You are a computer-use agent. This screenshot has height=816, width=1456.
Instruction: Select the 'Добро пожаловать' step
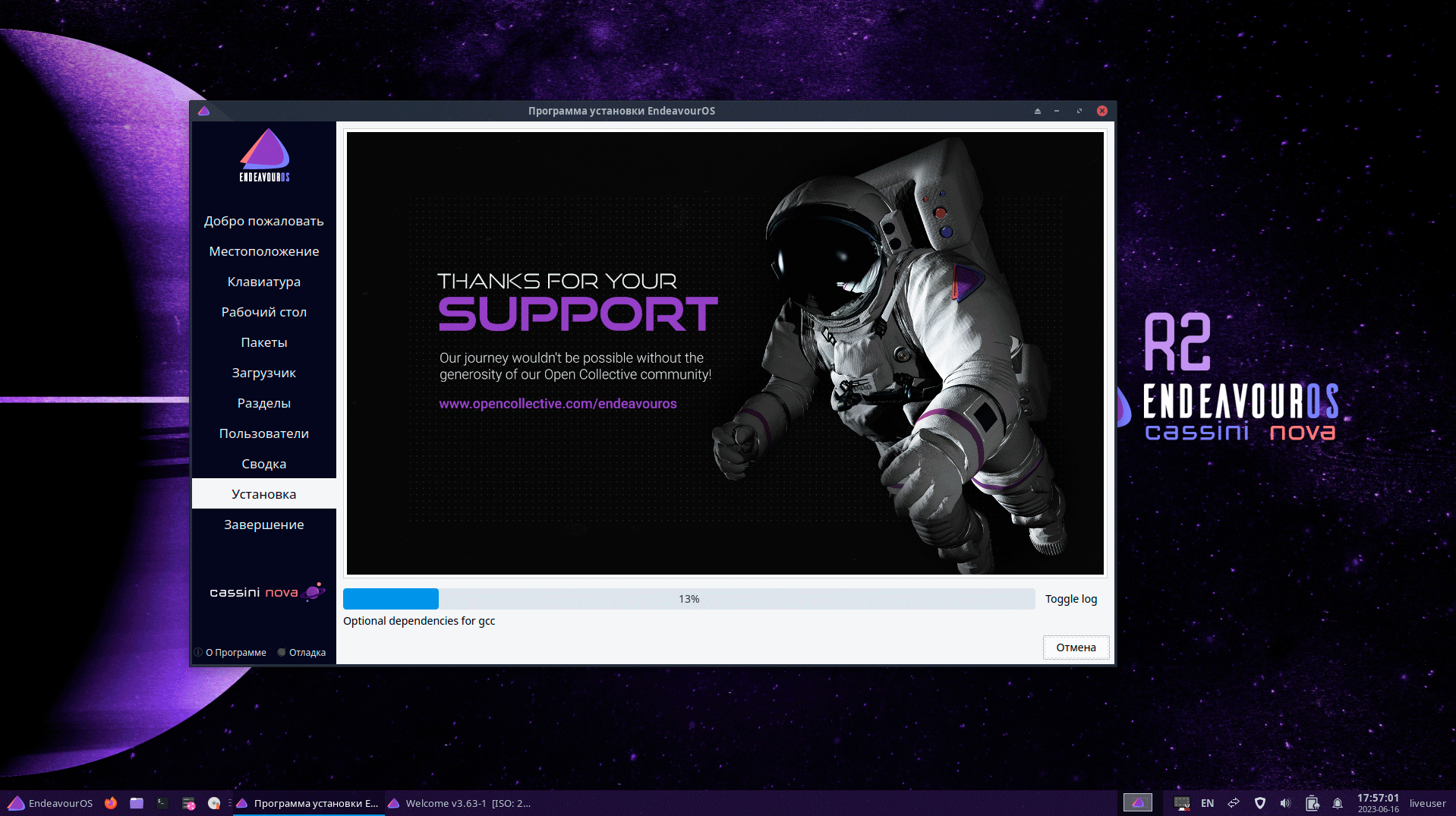pyautogui.click(x=264, y=221)
